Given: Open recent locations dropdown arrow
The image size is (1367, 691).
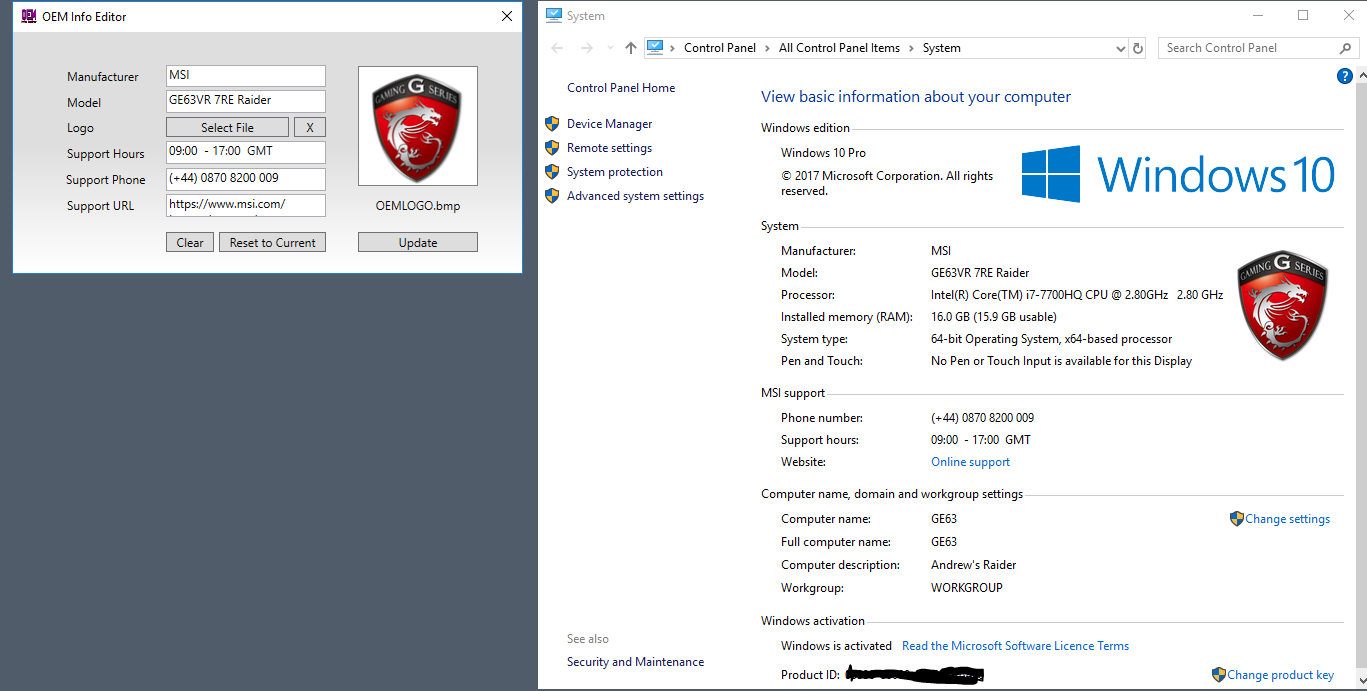Looking at the screenshot, I should pyautogui.click(x=610, y=48).
